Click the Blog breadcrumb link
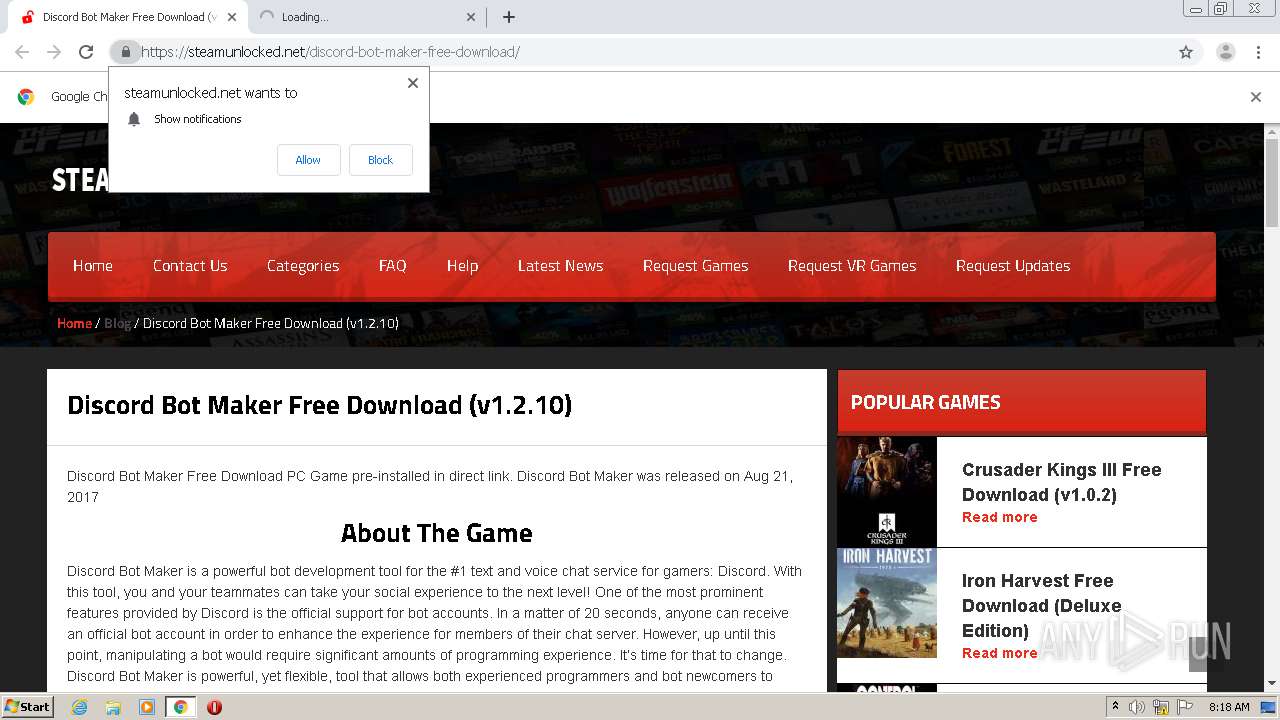The height and width of the screenshot is (720, 1280). 117,323
